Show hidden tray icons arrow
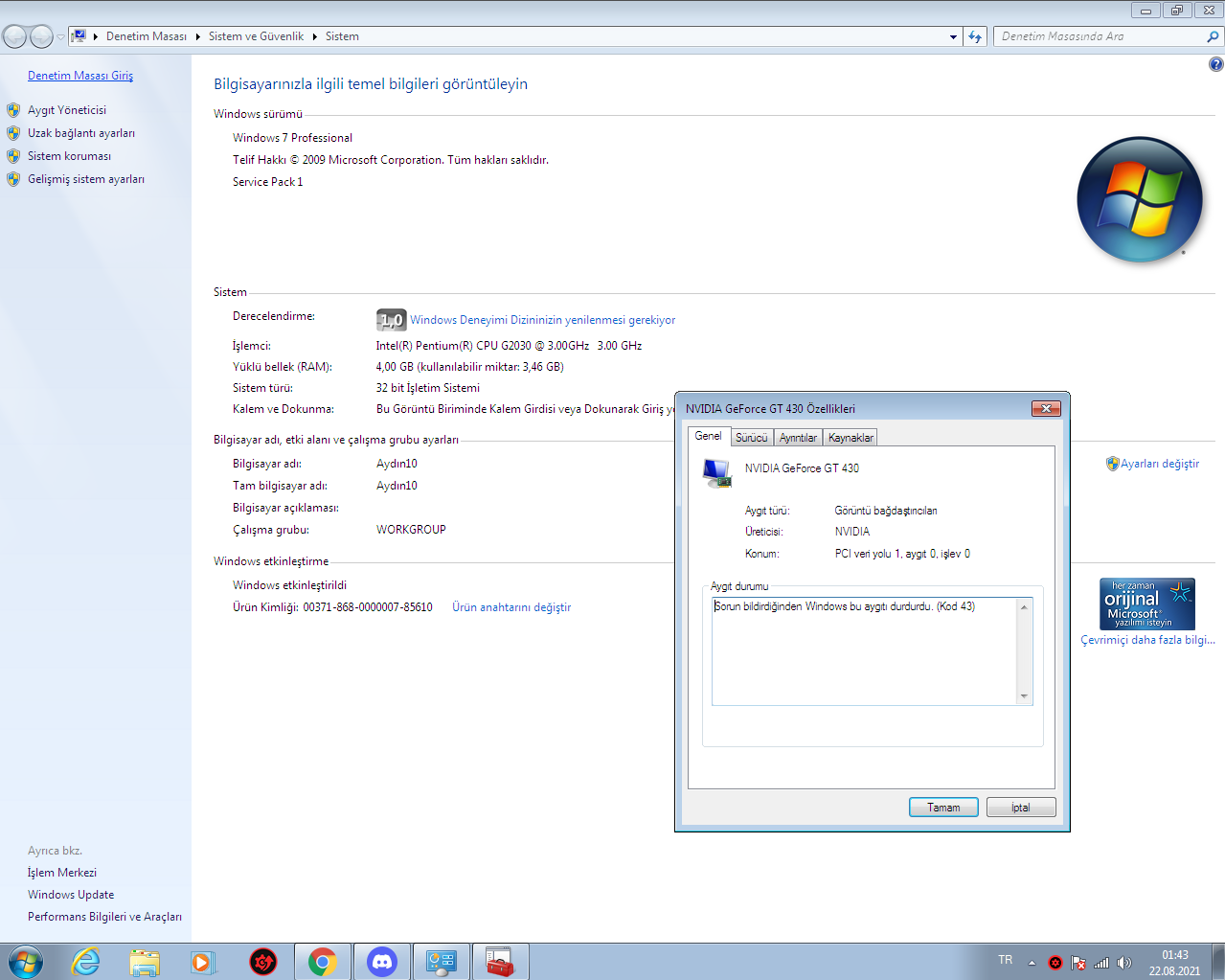 click(x=1032, y=963)
